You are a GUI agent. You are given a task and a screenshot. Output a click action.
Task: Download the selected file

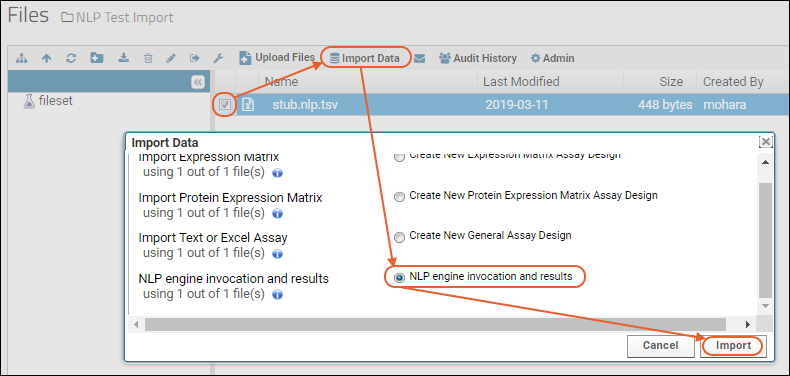click(x=123, y=58)
